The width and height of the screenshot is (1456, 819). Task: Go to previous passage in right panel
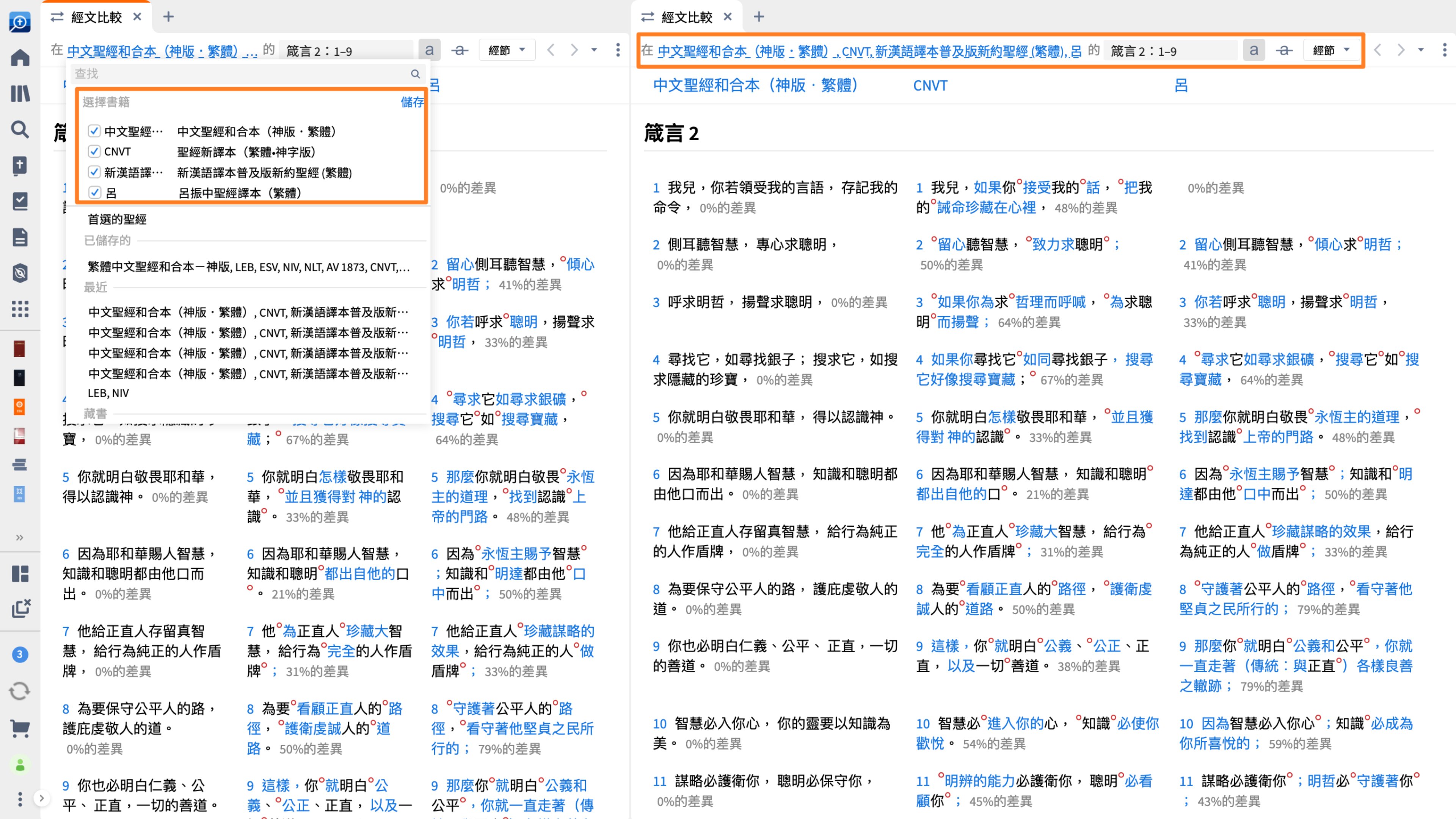1378,50
